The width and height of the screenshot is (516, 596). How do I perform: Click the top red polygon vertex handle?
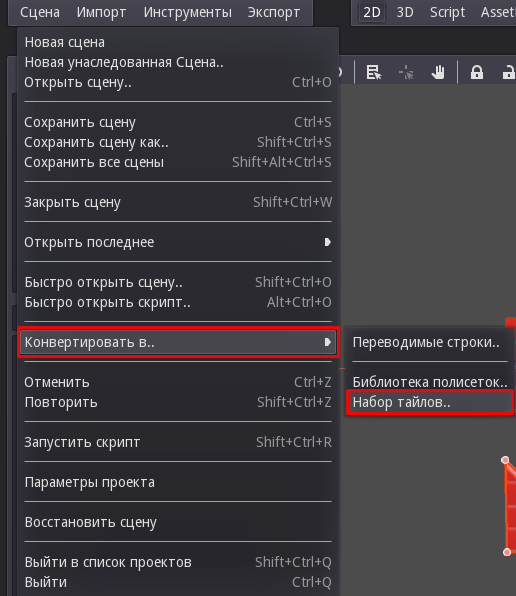point(505,460)
